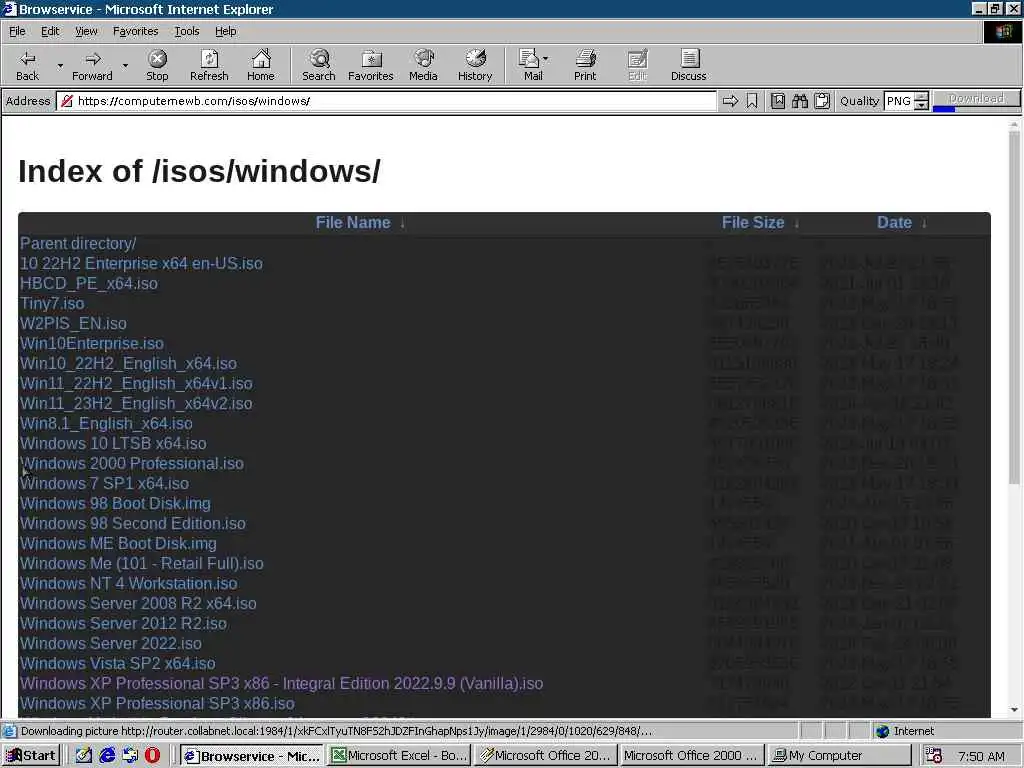Viewport: 1024px width, 768px height.
Task: Open Windows Vista SP2 x64.iso link
Action: click(x=118, y=664)
